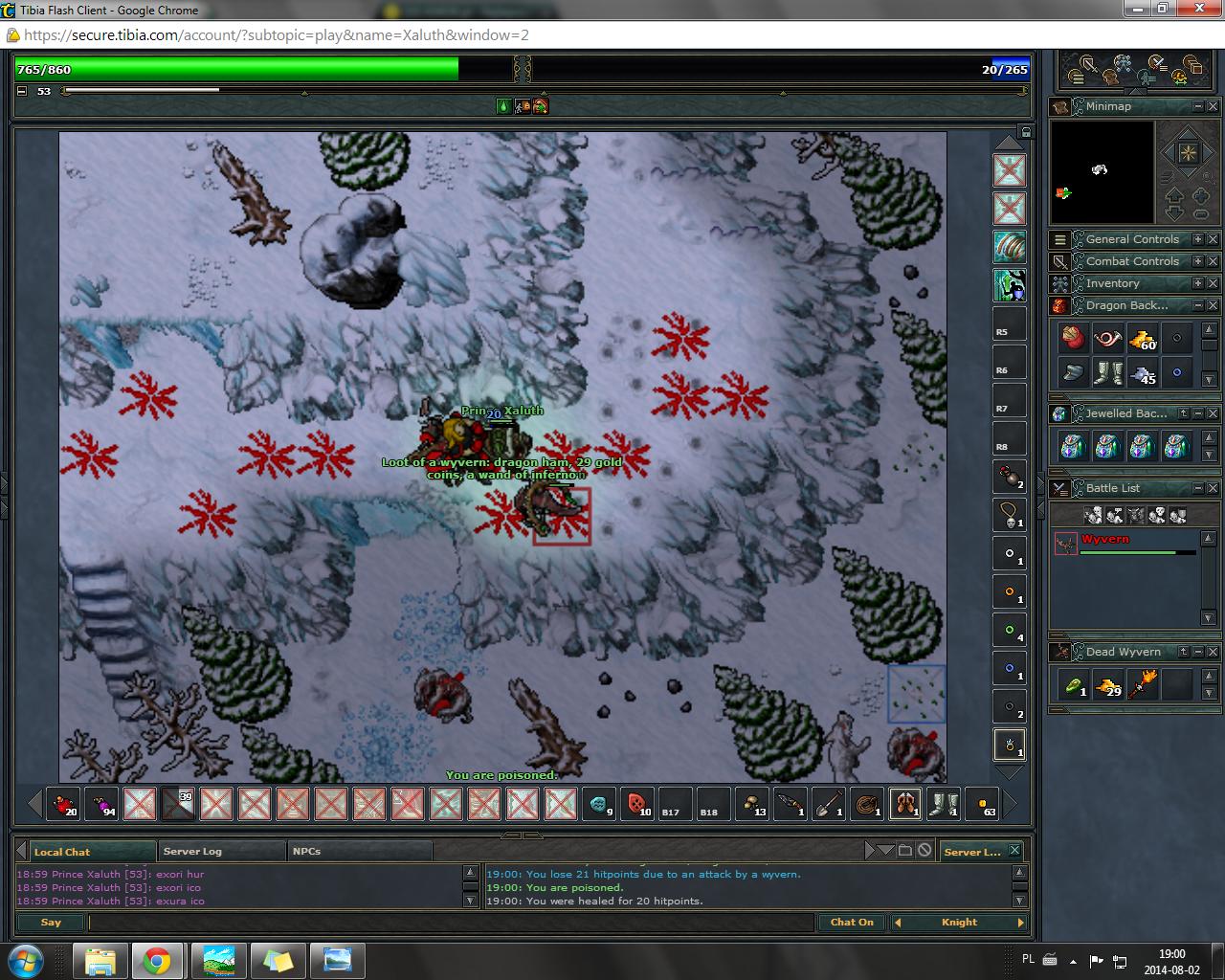The image size is (1225, 980).
Task: Click the shovel icon in the action bar
Action: [828, 804]
